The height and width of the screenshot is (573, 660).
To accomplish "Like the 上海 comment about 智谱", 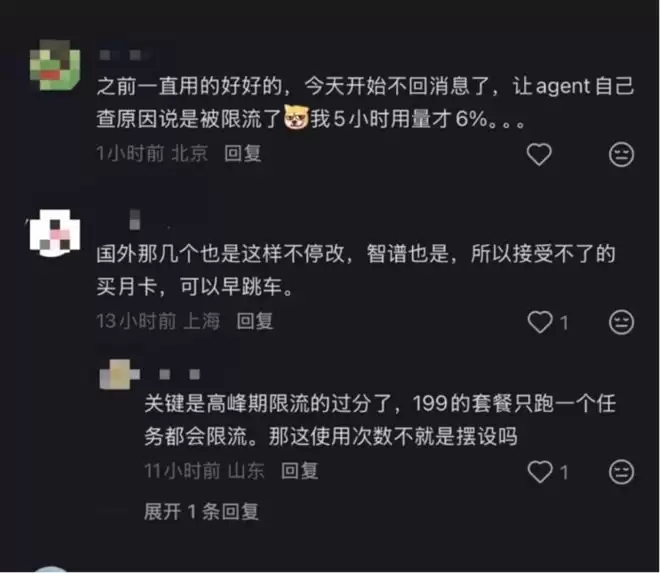I will [540, 322].
